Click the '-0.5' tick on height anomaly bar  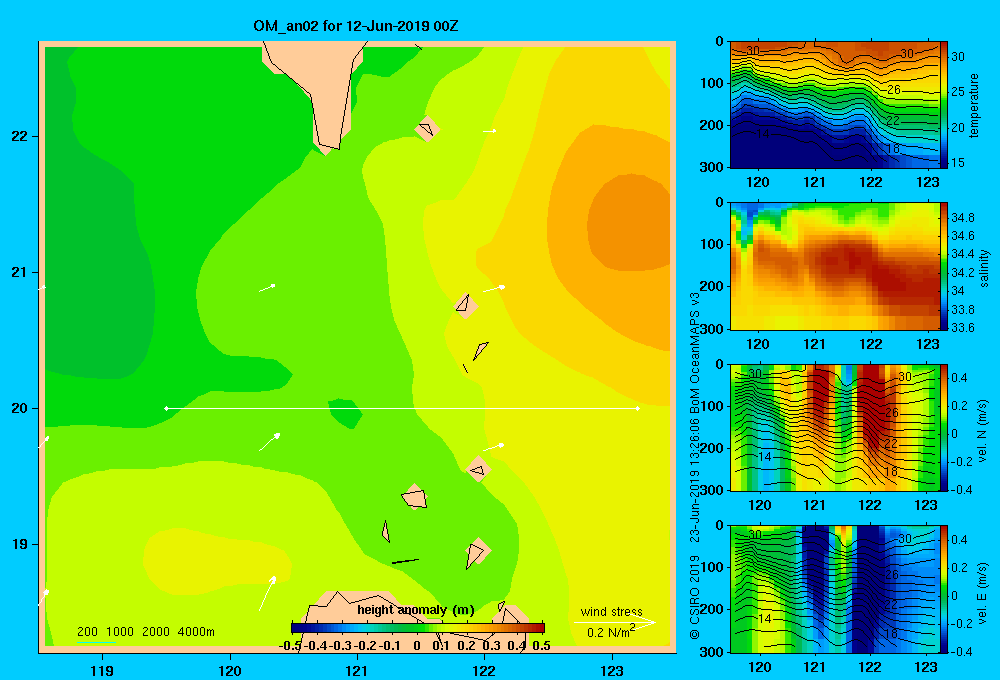[289, 646]
